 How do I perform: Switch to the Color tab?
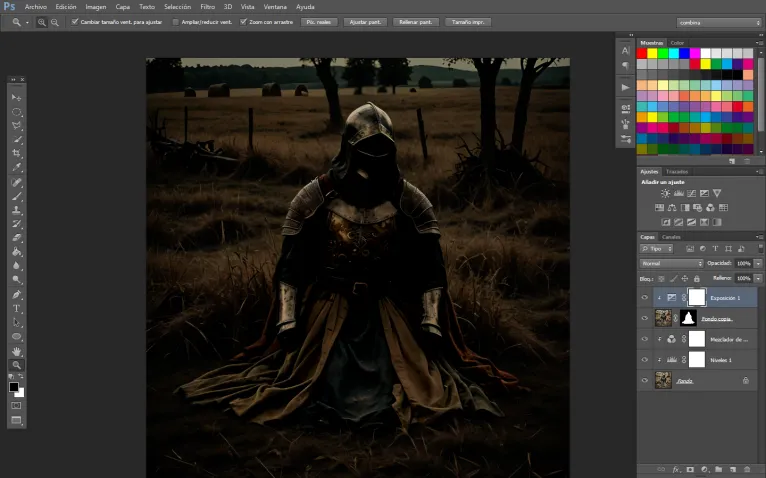[677, 43]
